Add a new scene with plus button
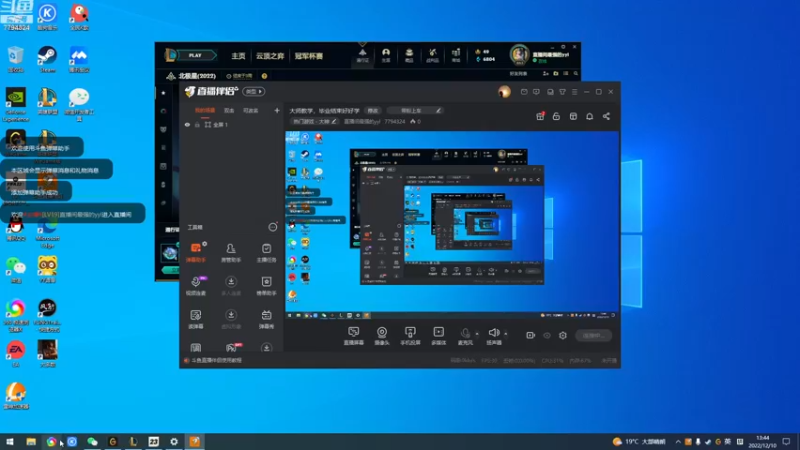Screen dimensions: 800x450 click(x=277, y=110)
